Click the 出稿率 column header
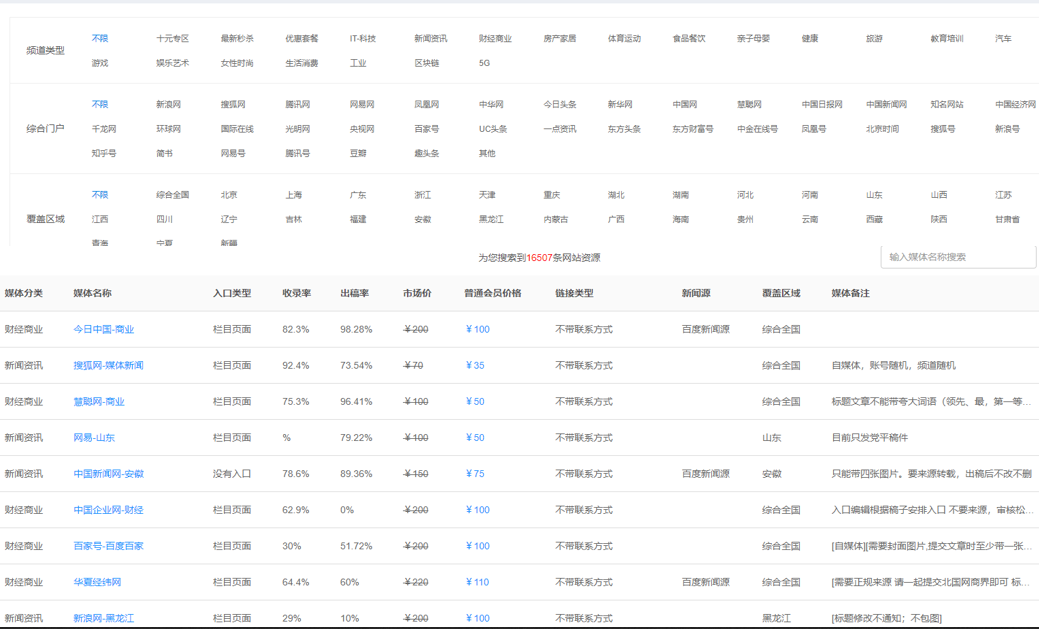 [355, 293]
